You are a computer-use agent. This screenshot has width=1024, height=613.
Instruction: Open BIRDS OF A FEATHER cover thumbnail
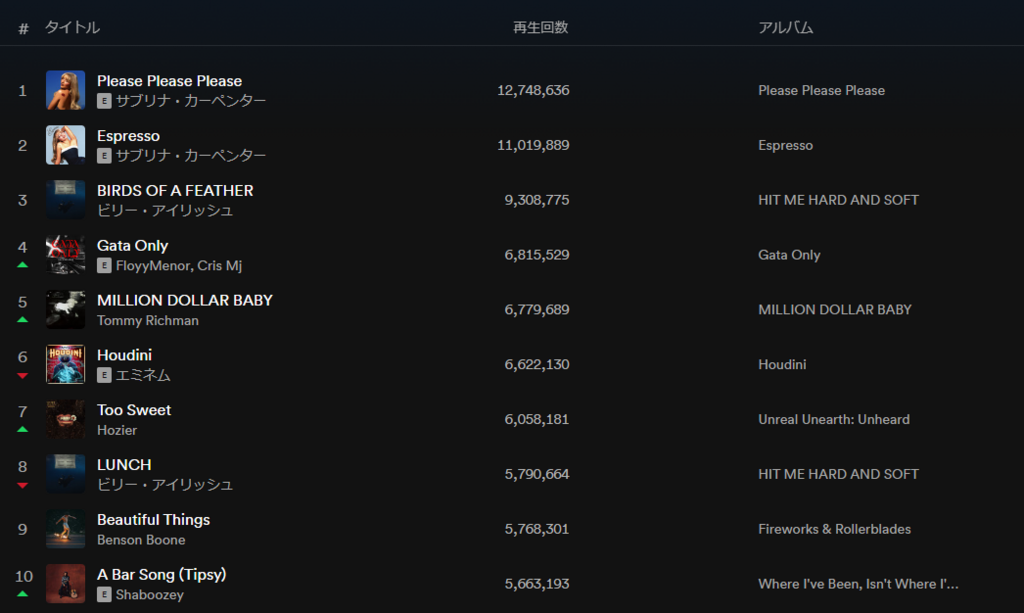coord(65,200)
